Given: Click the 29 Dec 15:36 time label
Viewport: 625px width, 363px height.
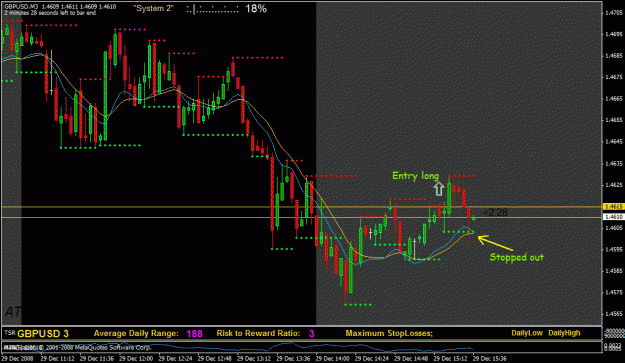Looking at the screenshot, I should (x=490, y=359).
